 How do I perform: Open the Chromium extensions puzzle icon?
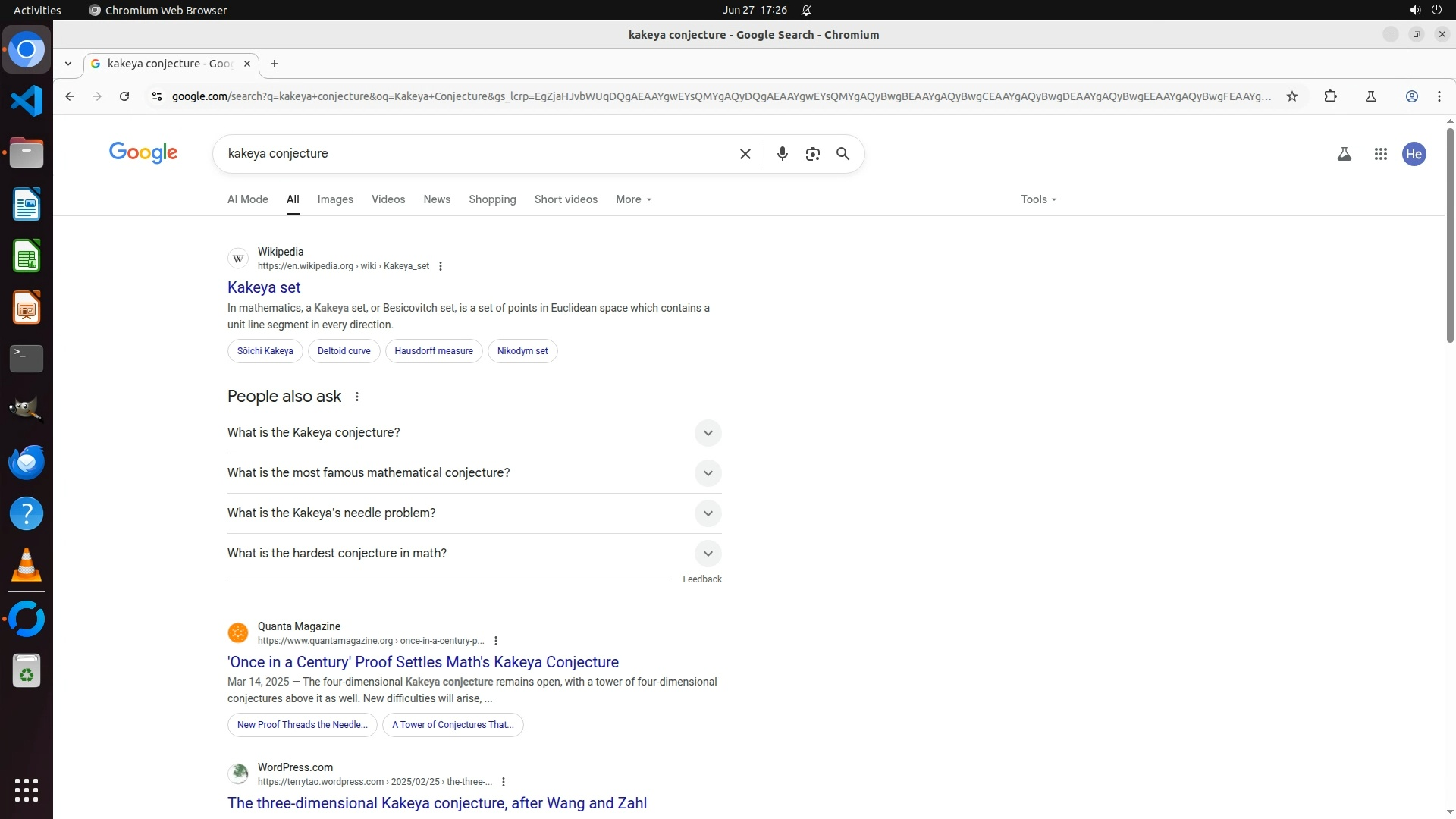pyautogui.click(x=1330, y=96)
